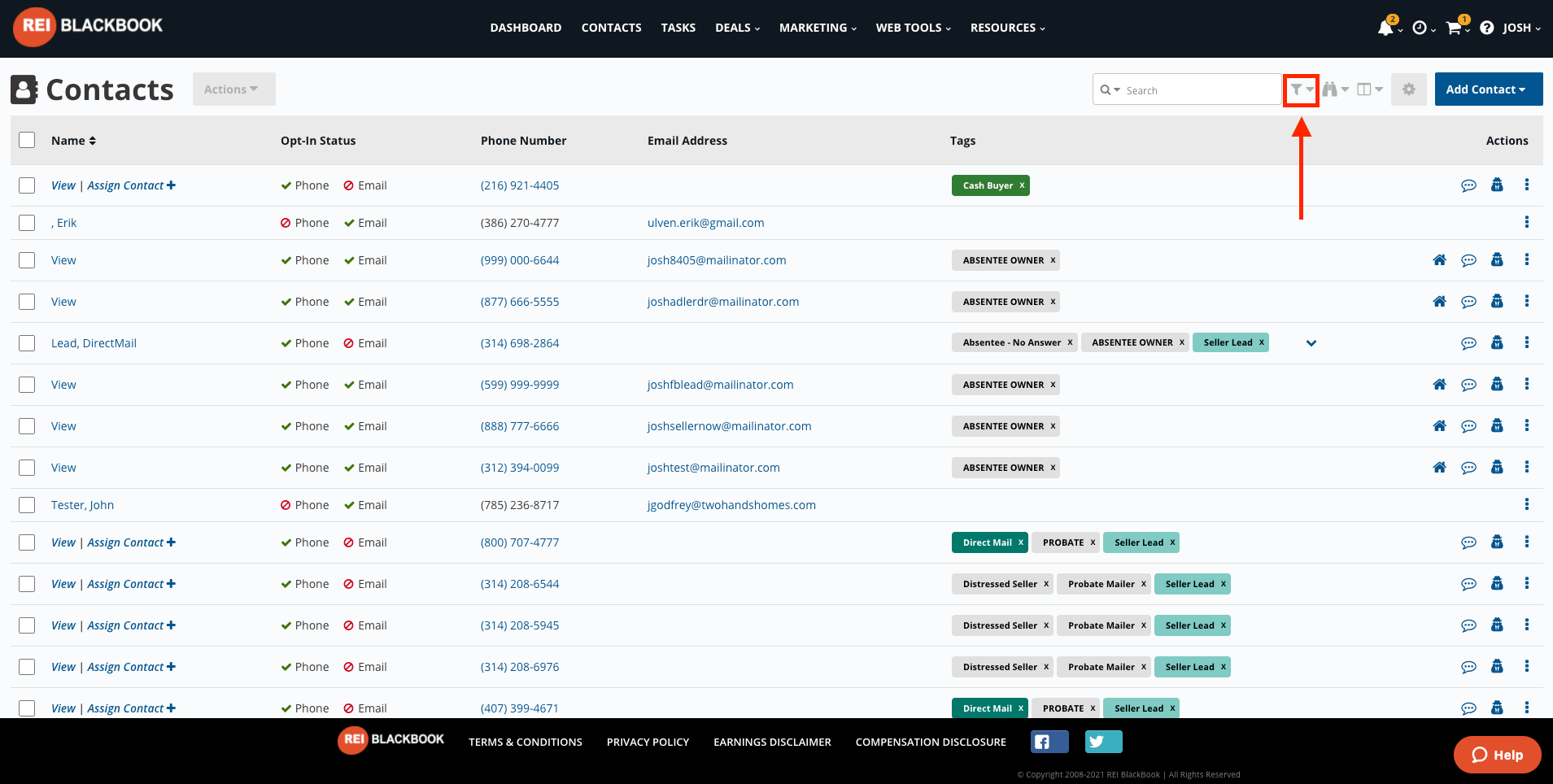Screen dimensions: 1553x784
Task: Open PRIVACY POLICY footer link
Action: click(x=648, y=742)
